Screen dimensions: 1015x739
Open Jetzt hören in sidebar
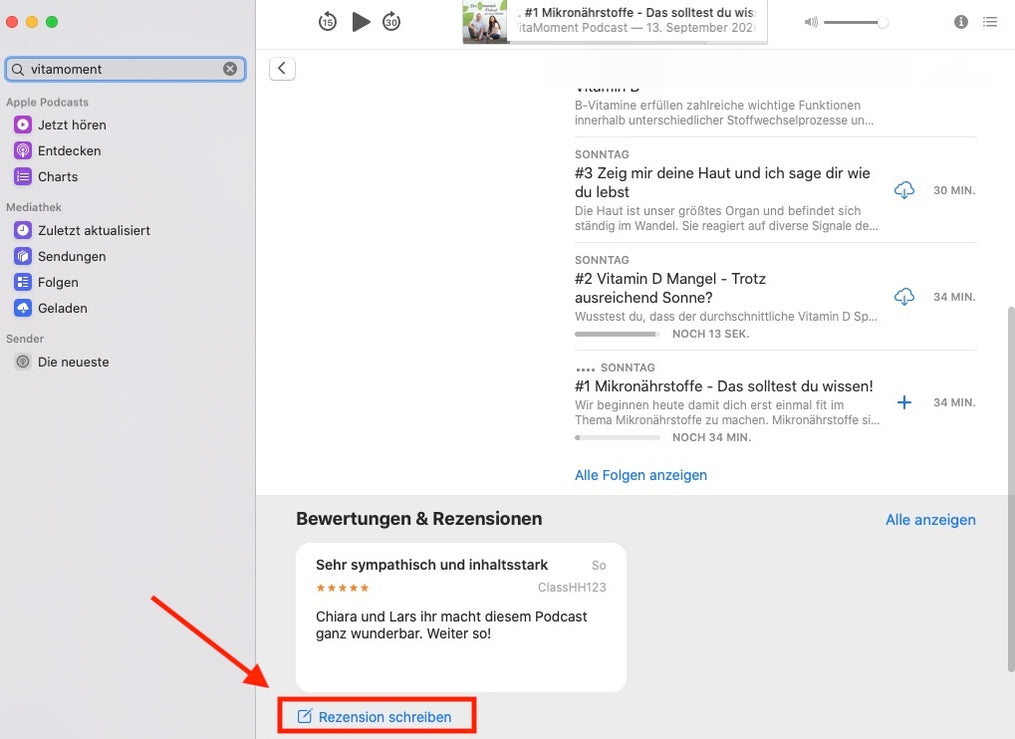(72, 125)
